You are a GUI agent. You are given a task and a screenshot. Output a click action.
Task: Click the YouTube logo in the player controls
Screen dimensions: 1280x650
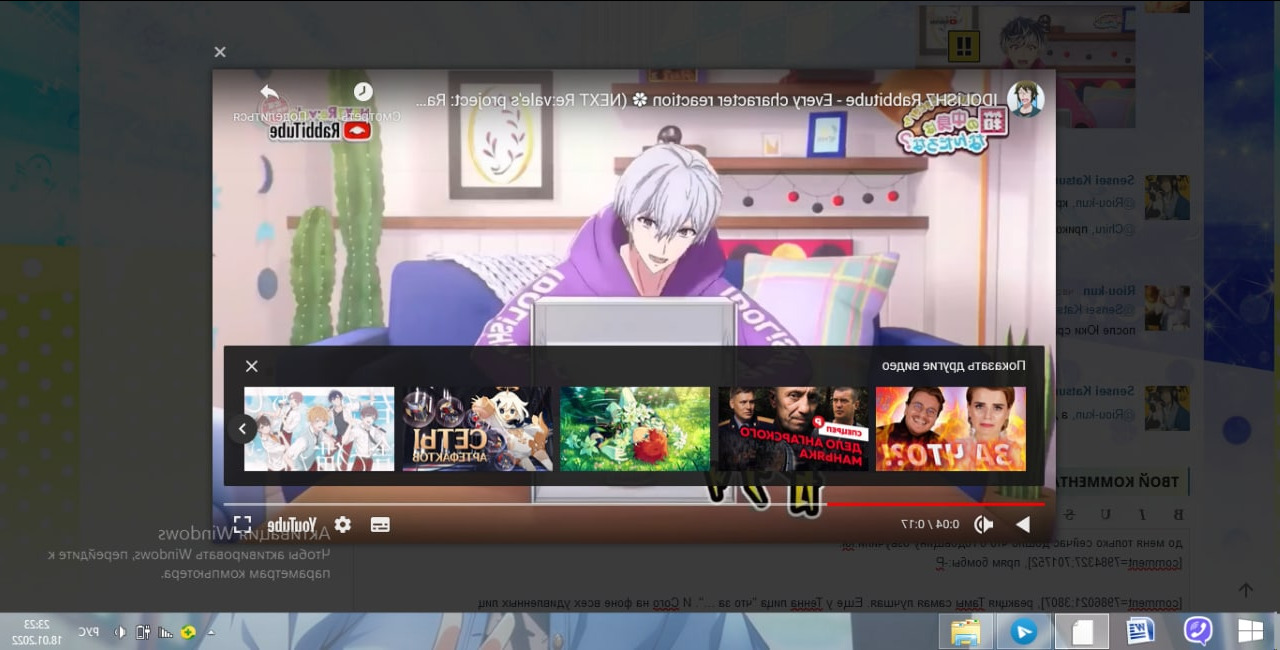[x=291, y=524]
